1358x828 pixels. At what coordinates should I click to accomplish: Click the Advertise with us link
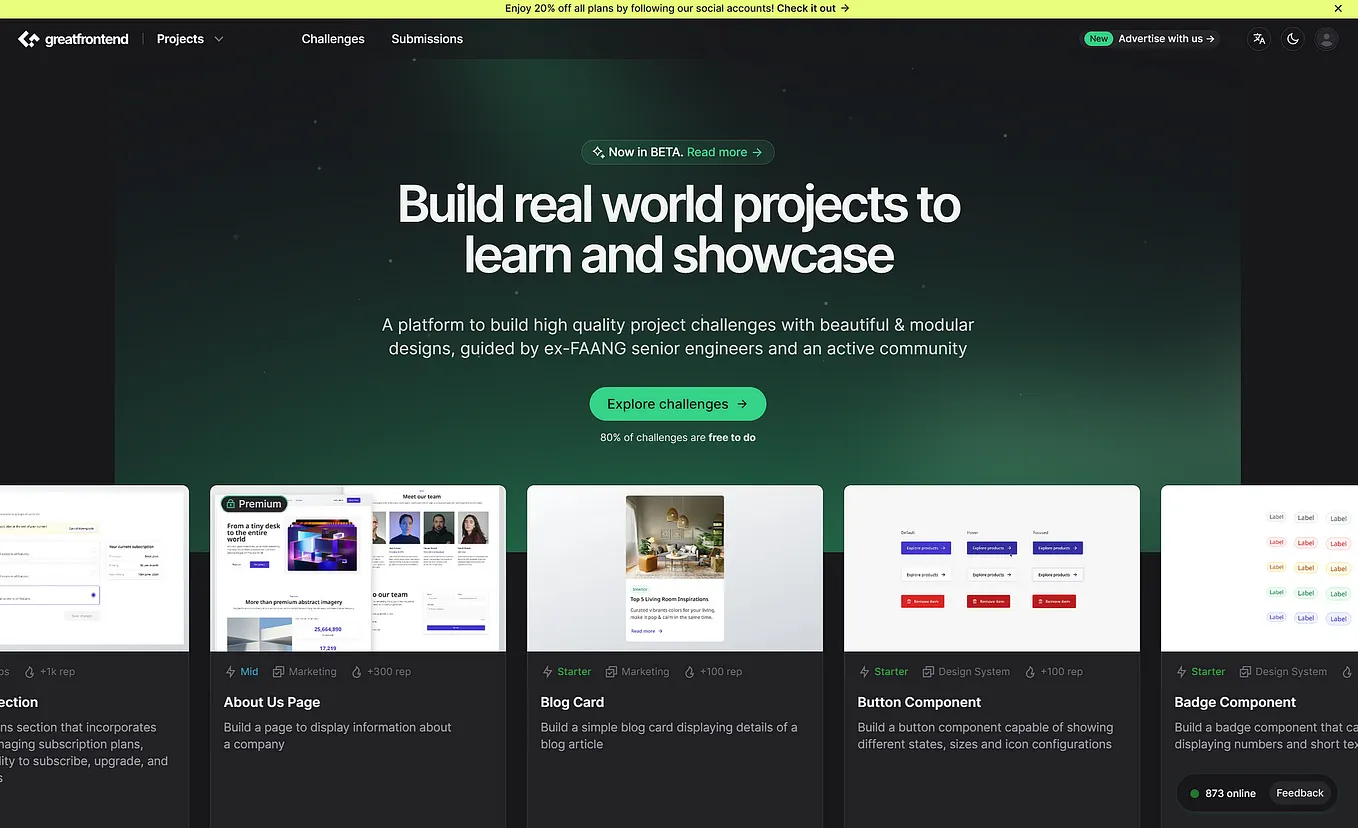(x=1166, y=39)
